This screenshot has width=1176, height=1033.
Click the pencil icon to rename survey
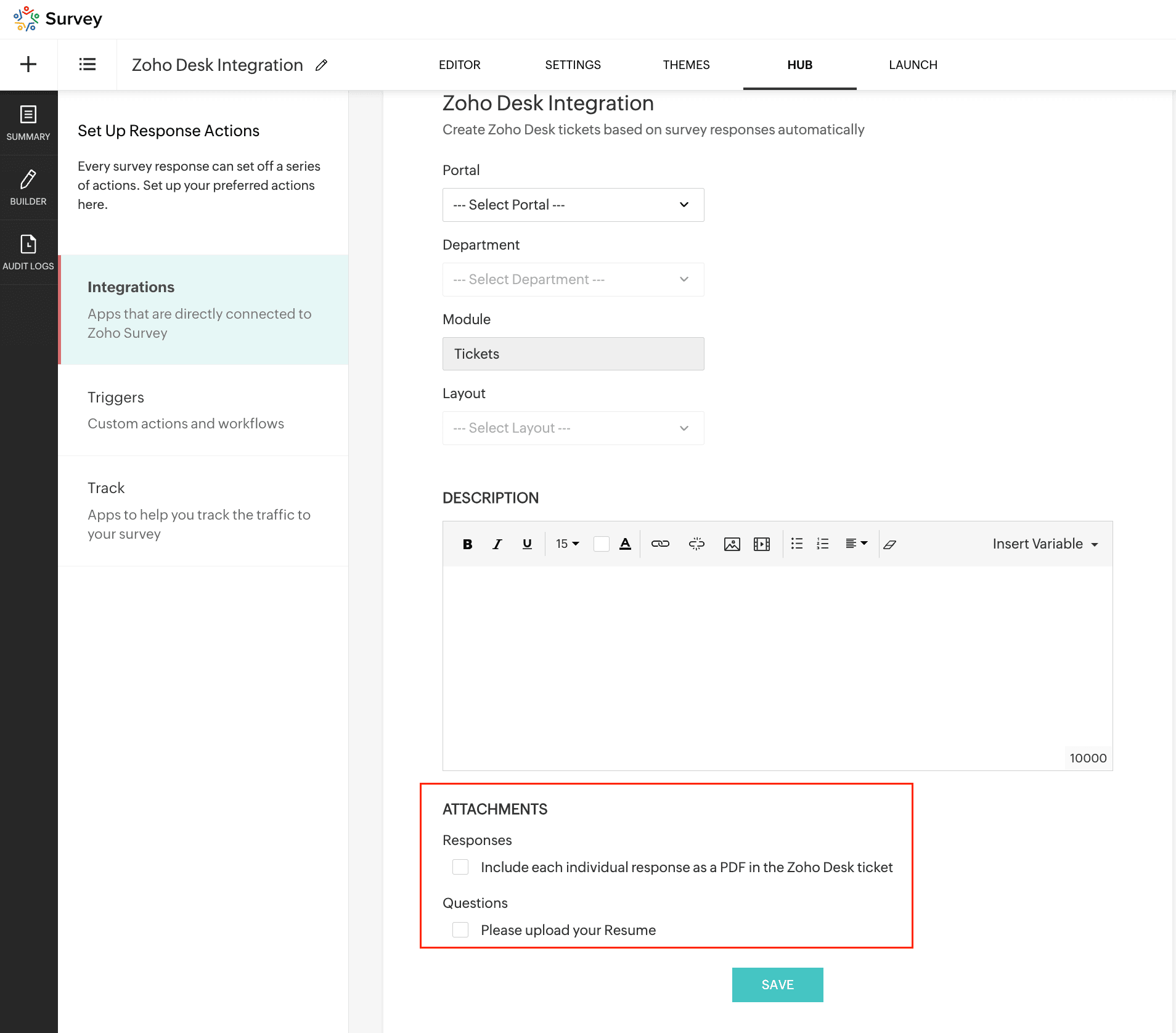tap(321, 65)
